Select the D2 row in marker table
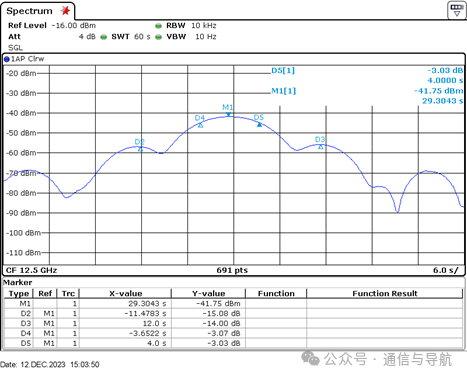The height and width of the screenshot is (378, 467). click(x=233, y=314)
